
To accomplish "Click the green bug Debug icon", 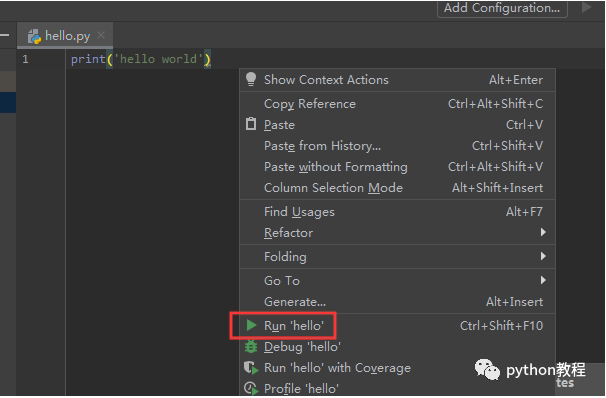I will tap(251, 347).
